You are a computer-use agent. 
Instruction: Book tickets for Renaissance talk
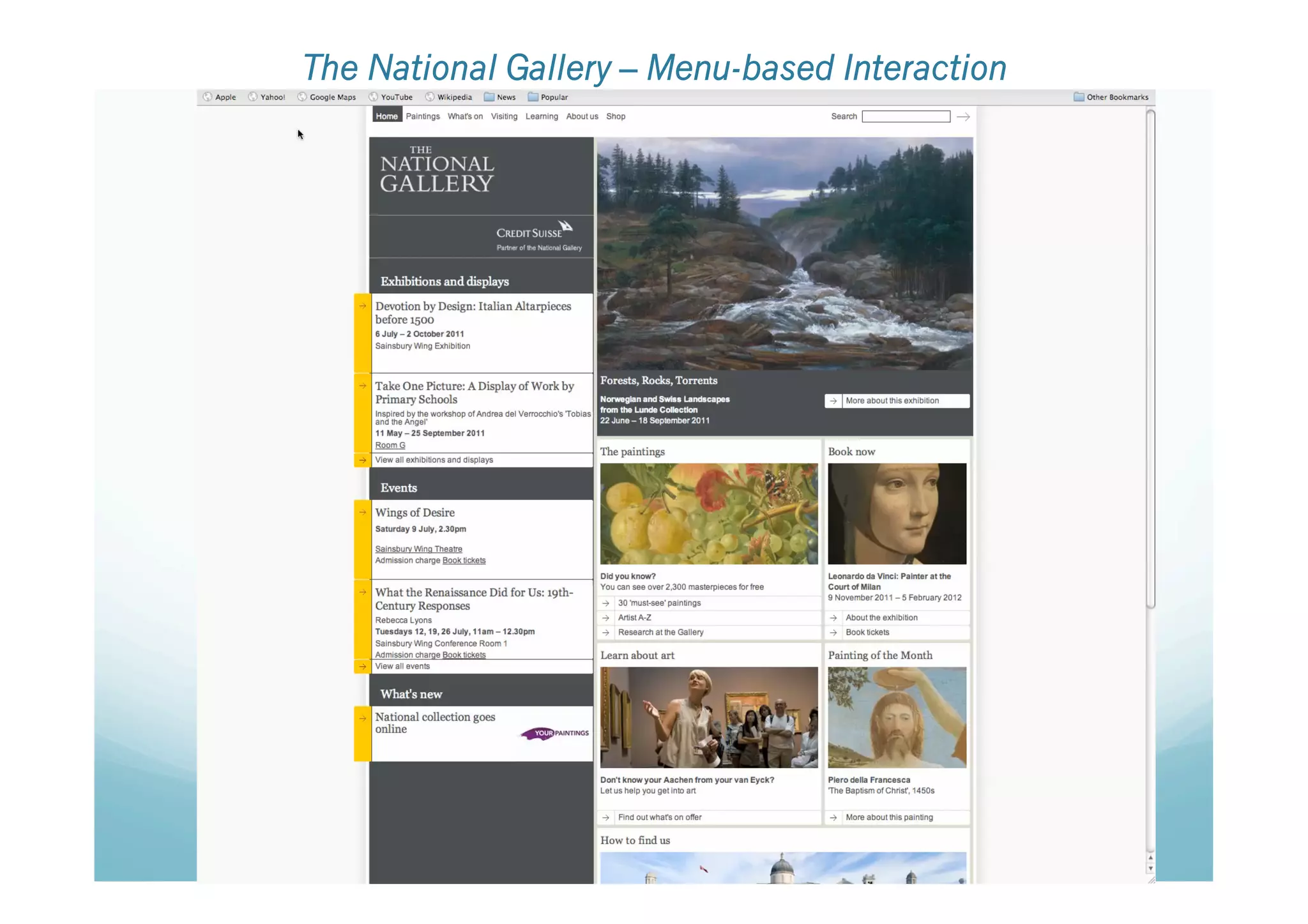[464, 655]
